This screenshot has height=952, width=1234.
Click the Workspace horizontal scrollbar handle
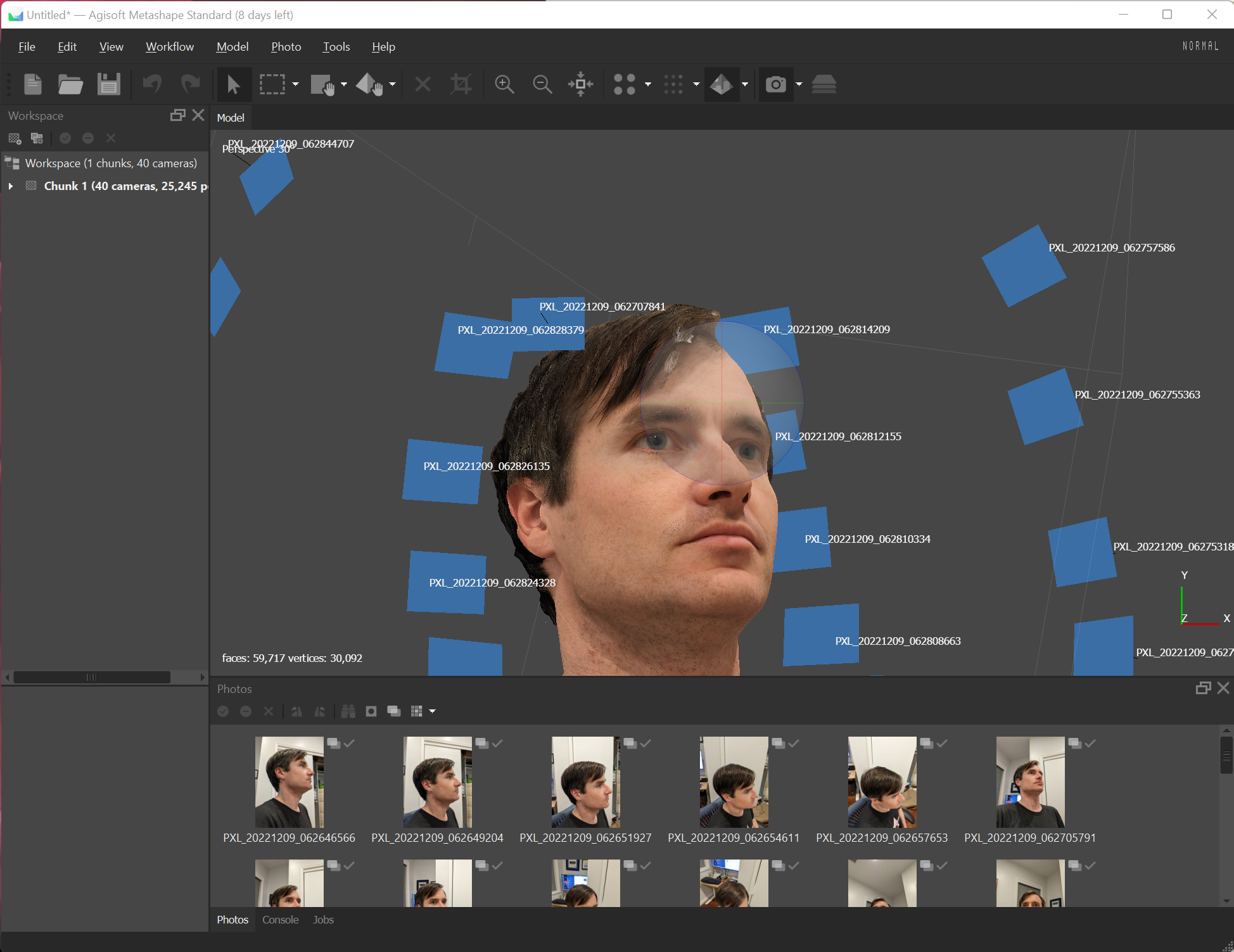92,677
